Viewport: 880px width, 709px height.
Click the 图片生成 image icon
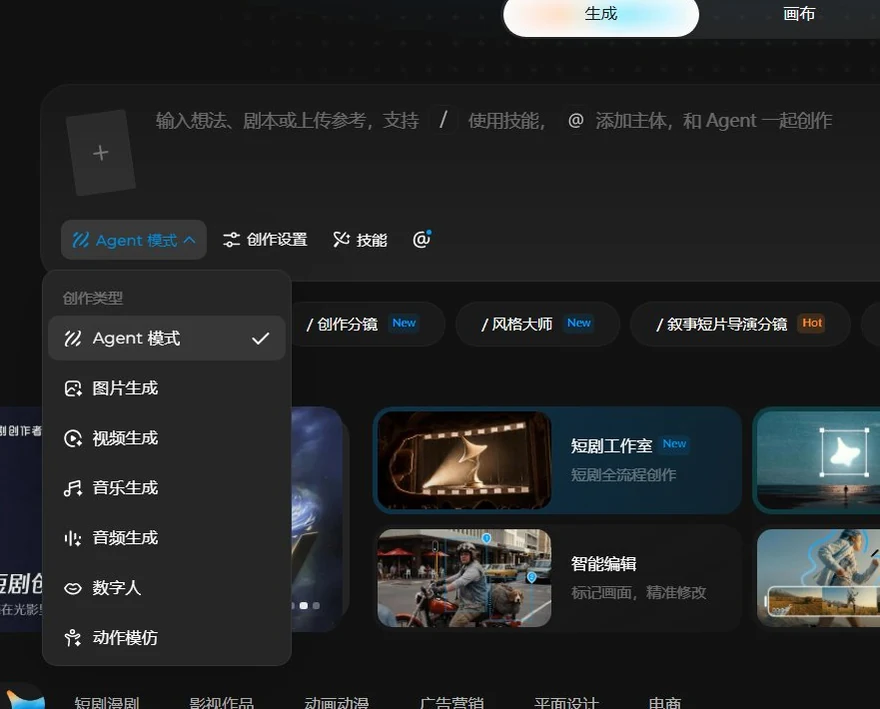pyautogui.click(x=73, y=388)
